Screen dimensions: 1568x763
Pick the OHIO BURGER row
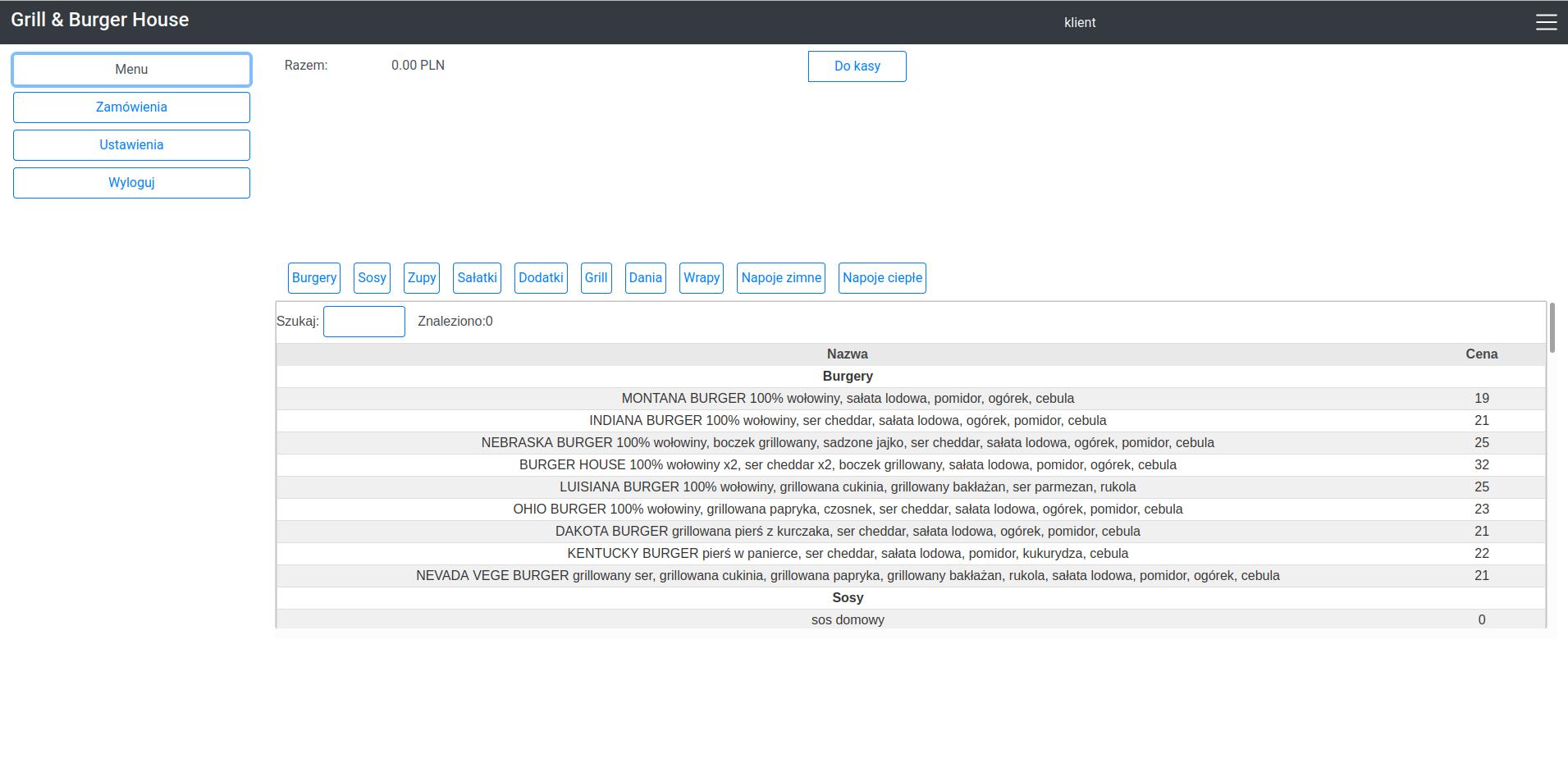pos(911,509)
